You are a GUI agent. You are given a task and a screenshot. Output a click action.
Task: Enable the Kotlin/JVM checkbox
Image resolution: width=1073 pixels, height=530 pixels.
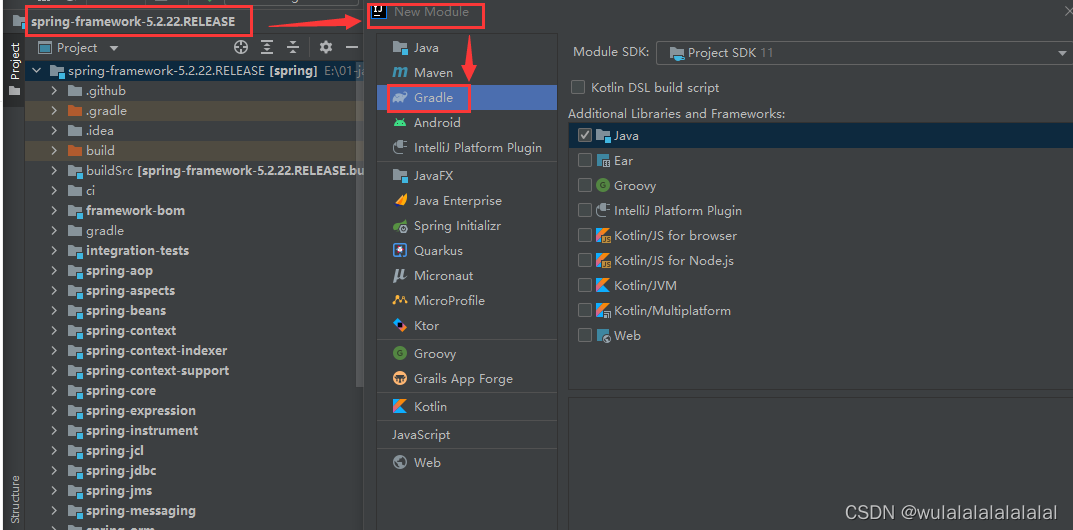click(x=584, y=285)
